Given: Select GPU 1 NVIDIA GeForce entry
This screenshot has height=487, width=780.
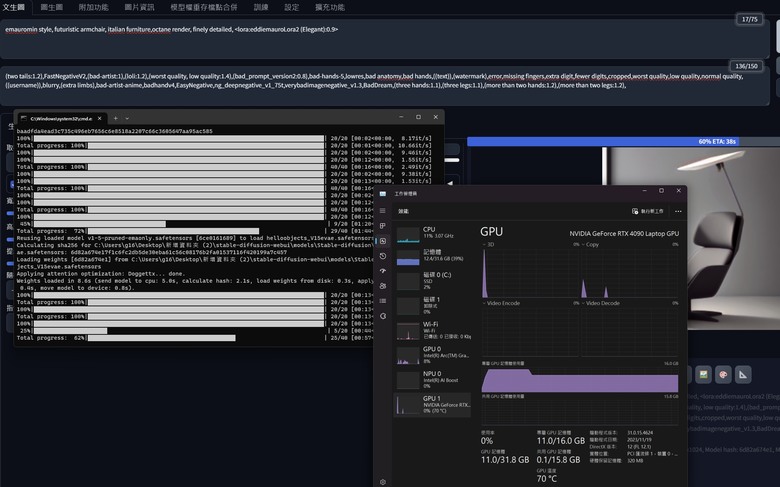Looking at the screenshot, I should tap(433, 404).
